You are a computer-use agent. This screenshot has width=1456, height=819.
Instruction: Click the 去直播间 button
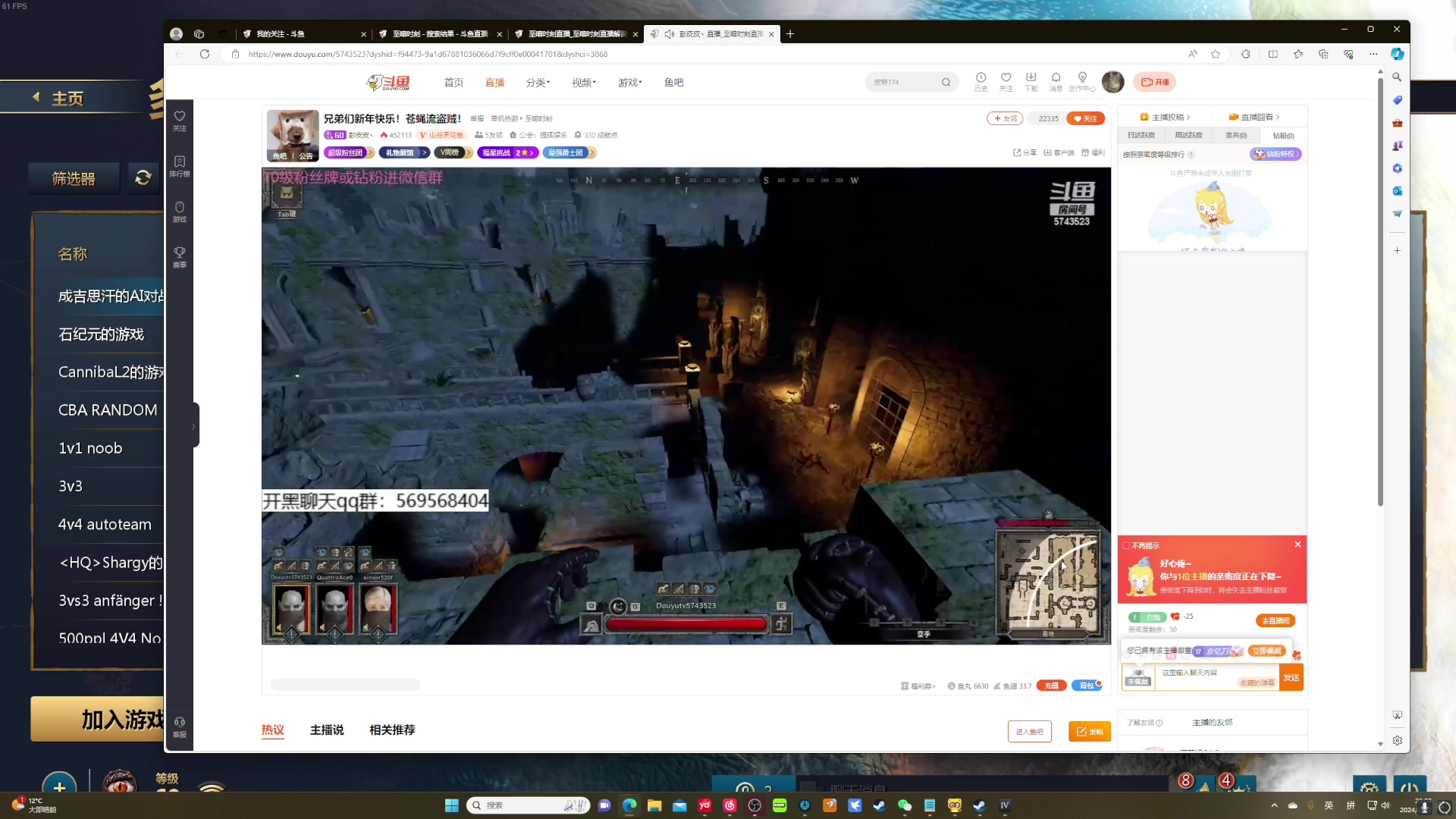[1276, 620]
